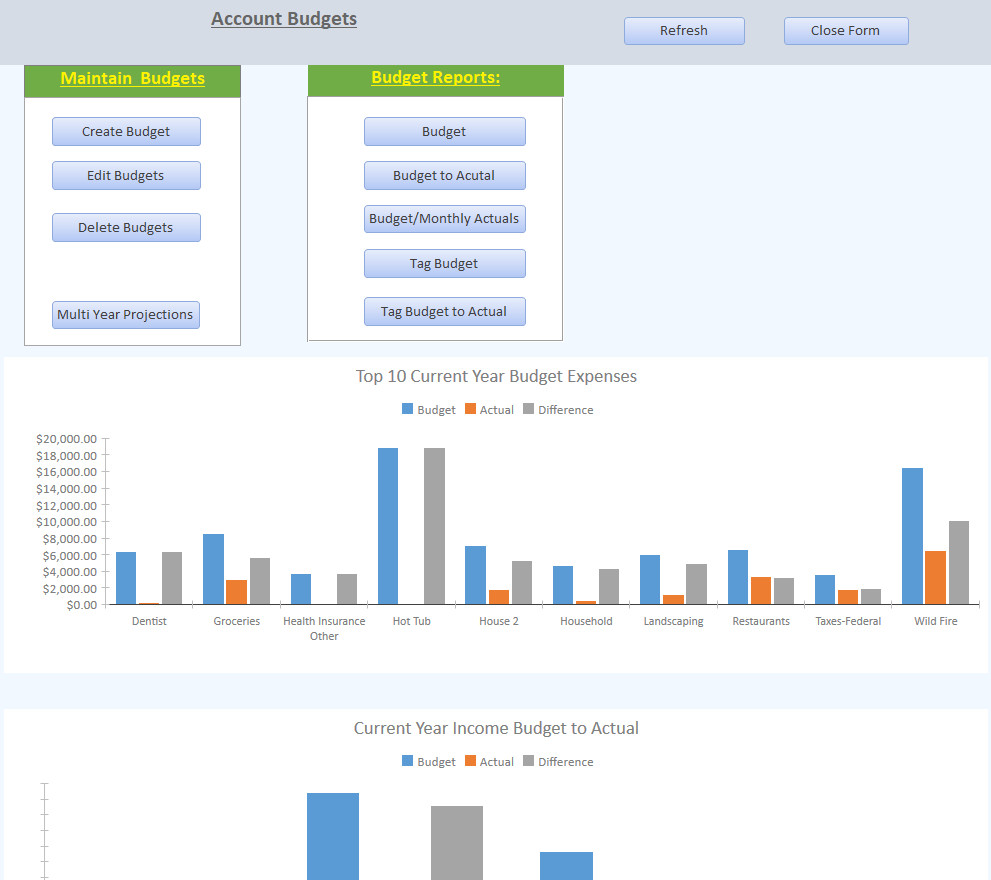Click the Maintain Budgets header
The height and width of the screenshot is (880, 991).
click(x=132, y=78)
